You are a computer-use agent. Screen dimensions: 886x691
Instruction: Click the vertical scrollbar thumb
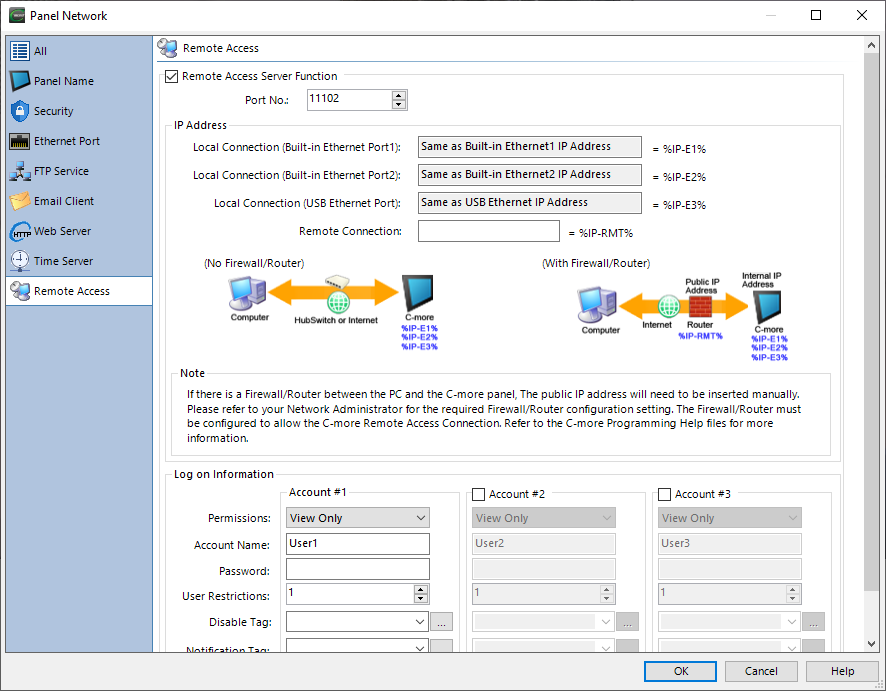[x=871, y=322]
